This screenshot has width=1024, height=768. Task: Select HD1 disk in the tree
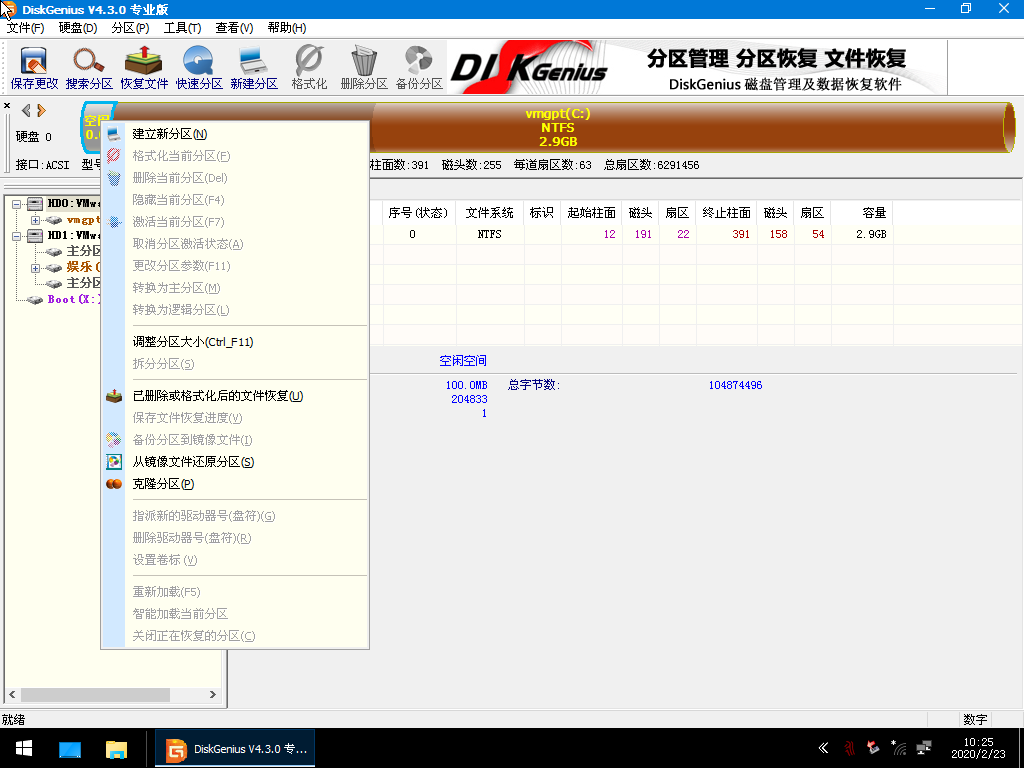(x=73, y=235)
